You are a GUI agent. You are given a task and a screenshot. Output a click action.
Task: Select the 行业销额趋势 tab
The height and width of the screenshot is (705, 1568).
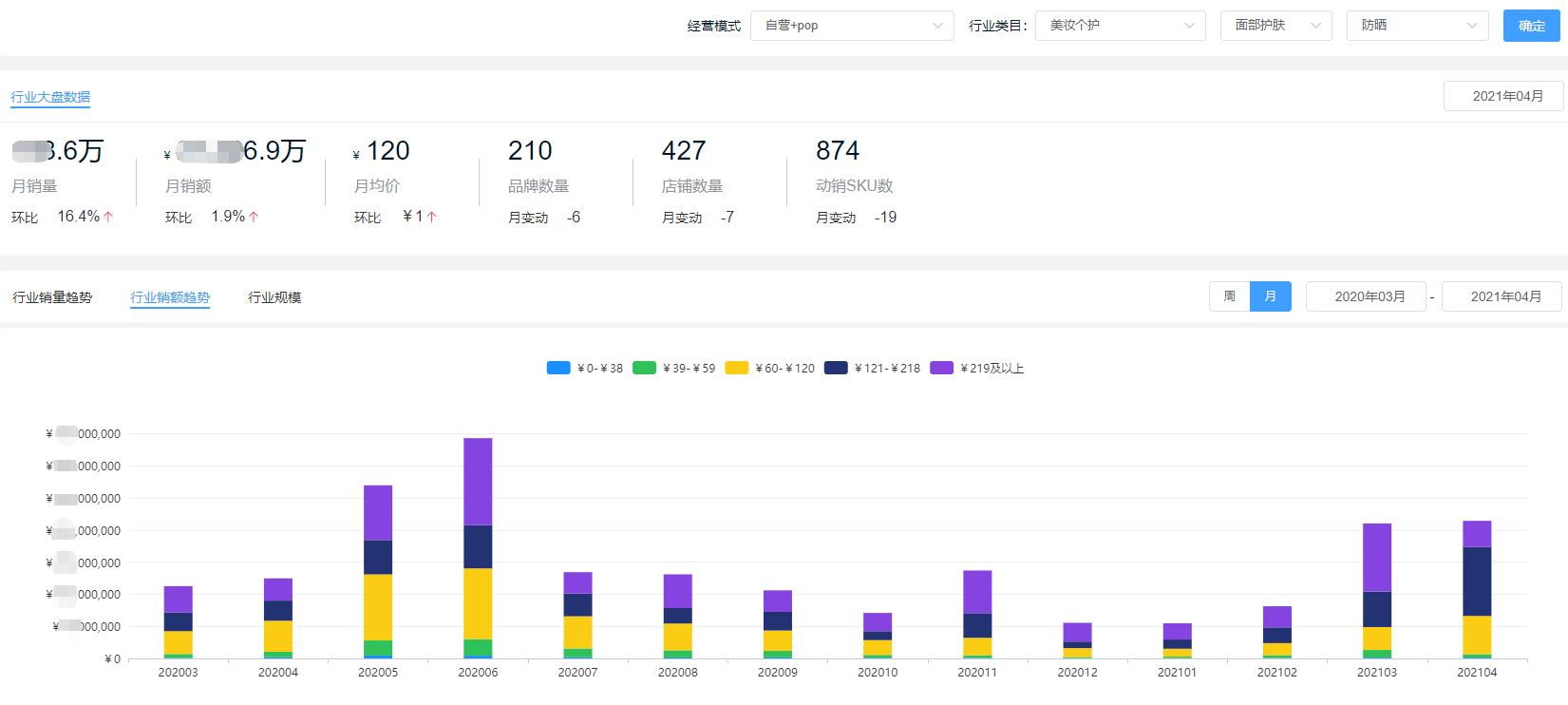tap(170, 297)
